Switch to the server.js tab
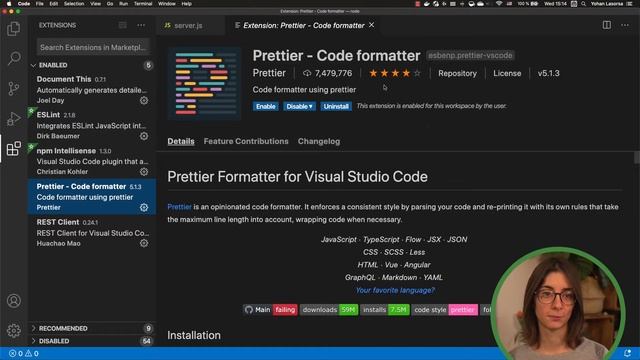Screen dimensions: 640x360 188,25
